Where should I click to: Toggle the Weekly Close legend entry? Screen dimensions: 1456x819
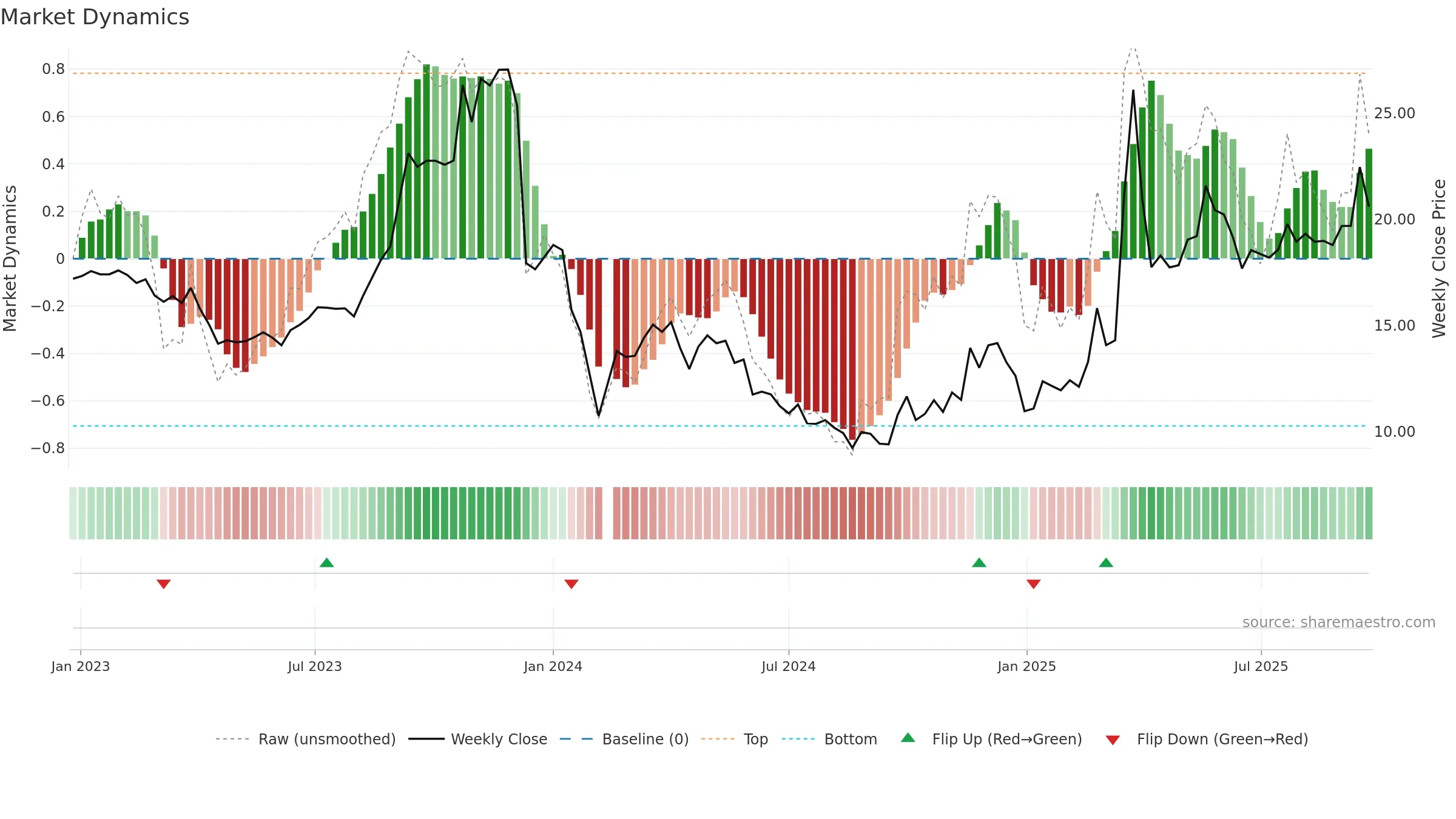[x=477, y=739]
